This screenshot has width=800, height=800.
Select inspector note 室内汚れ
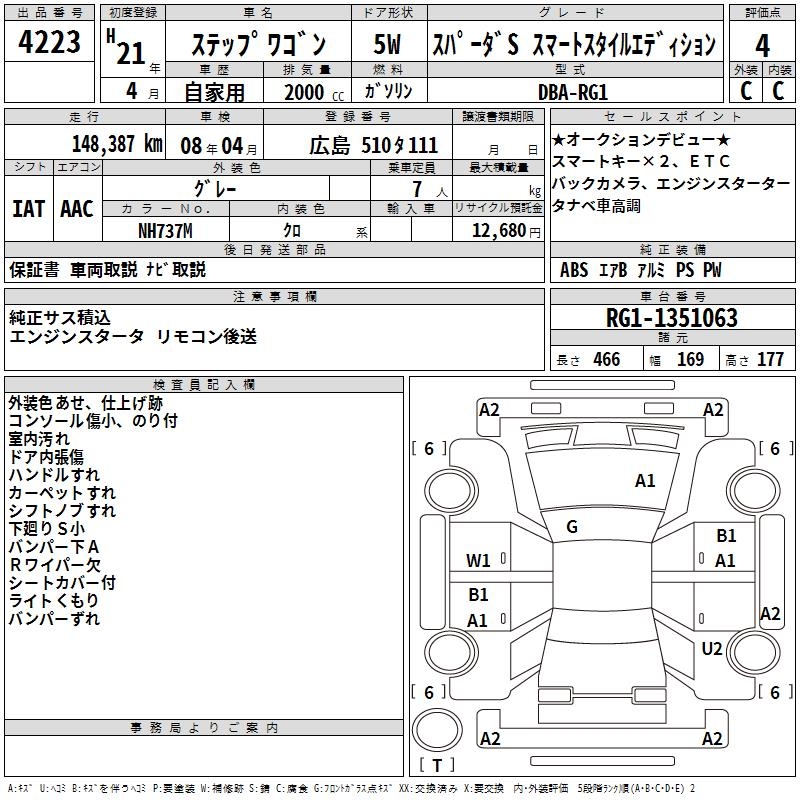tap(39, 439)
